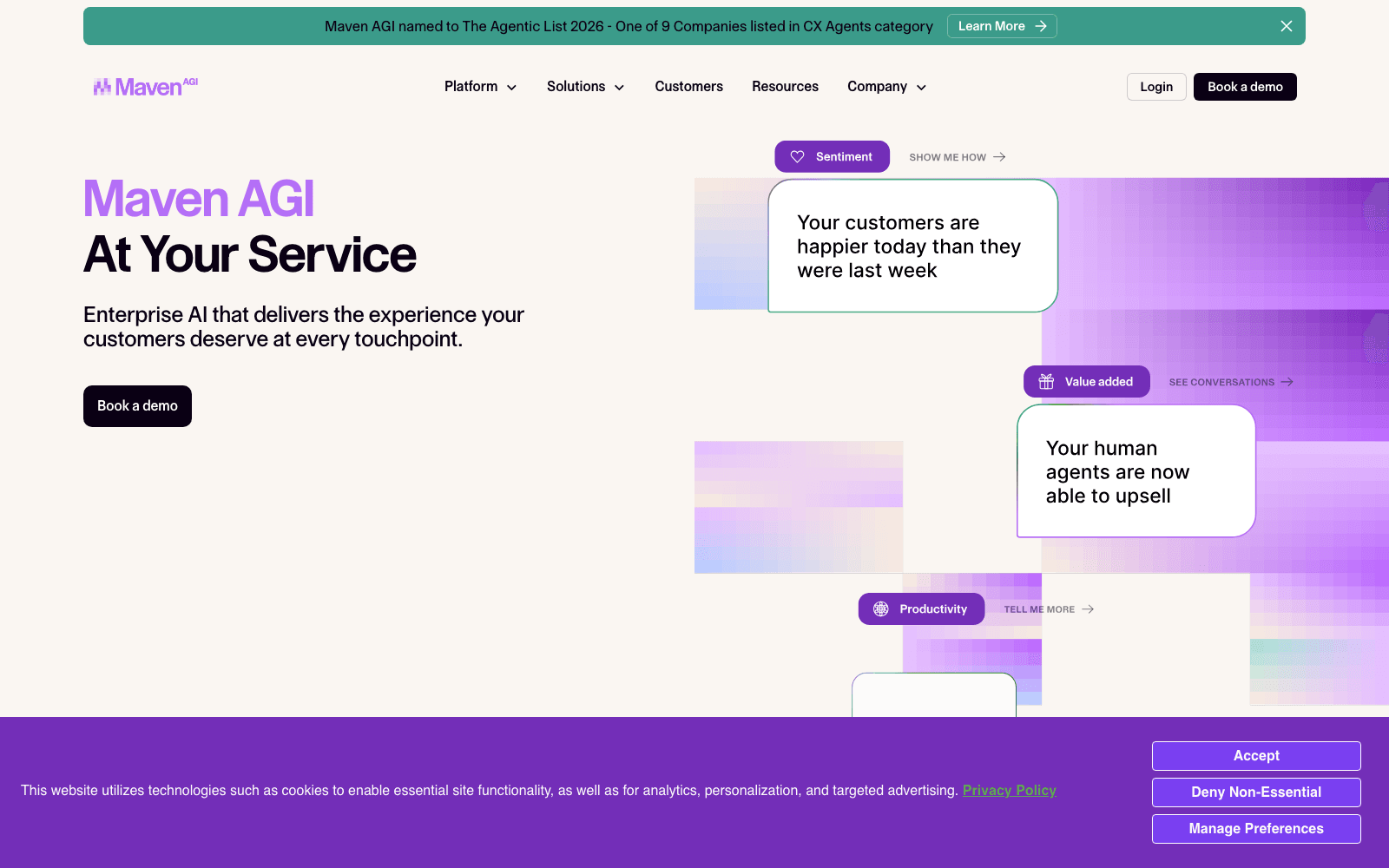Click the arrow next to See Conversations
Viewport: 1389px width, 868px height.
[x=1287, y=382]
